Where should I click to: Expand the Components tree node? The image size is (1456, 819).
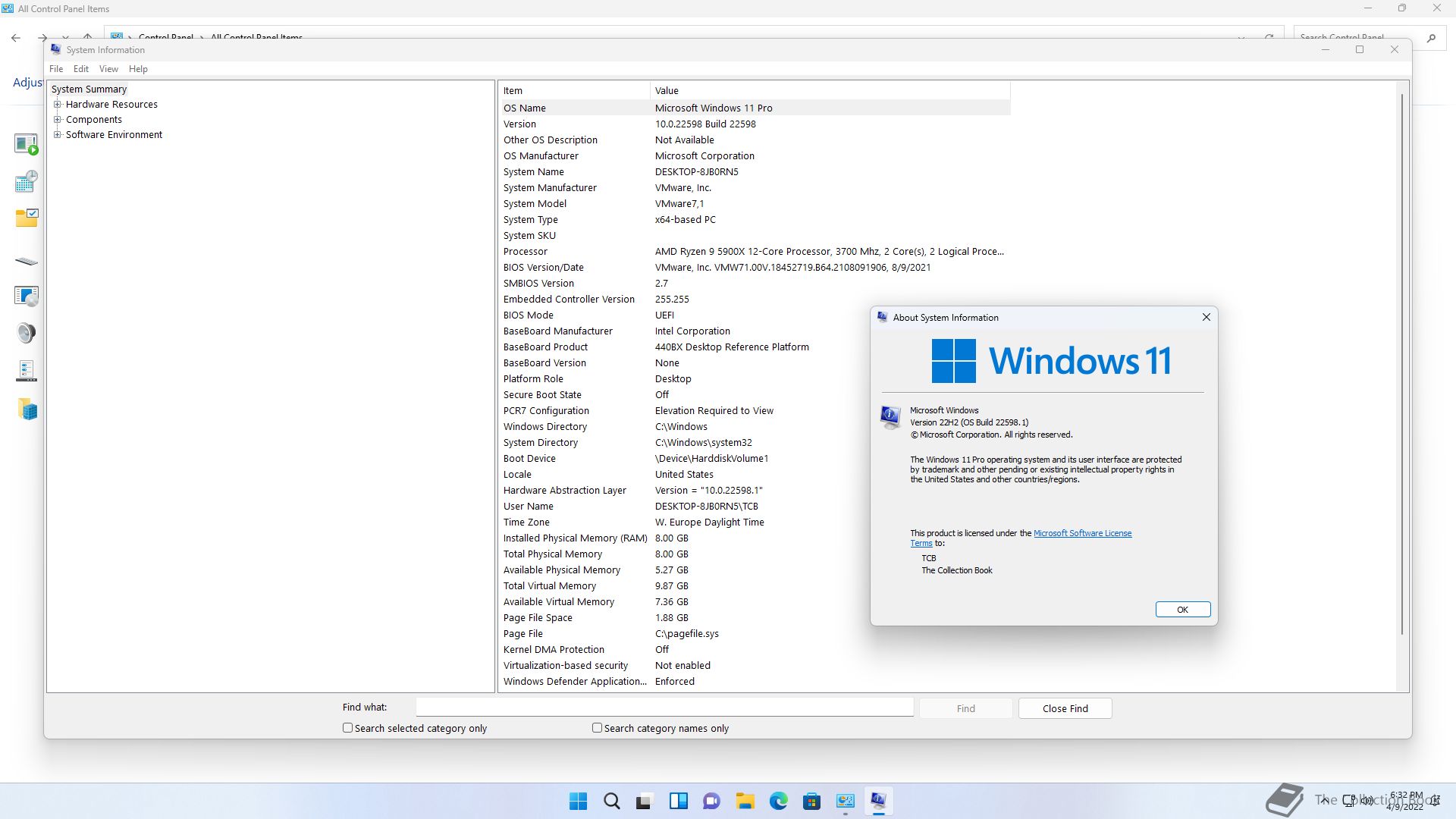tap(57, 120)
